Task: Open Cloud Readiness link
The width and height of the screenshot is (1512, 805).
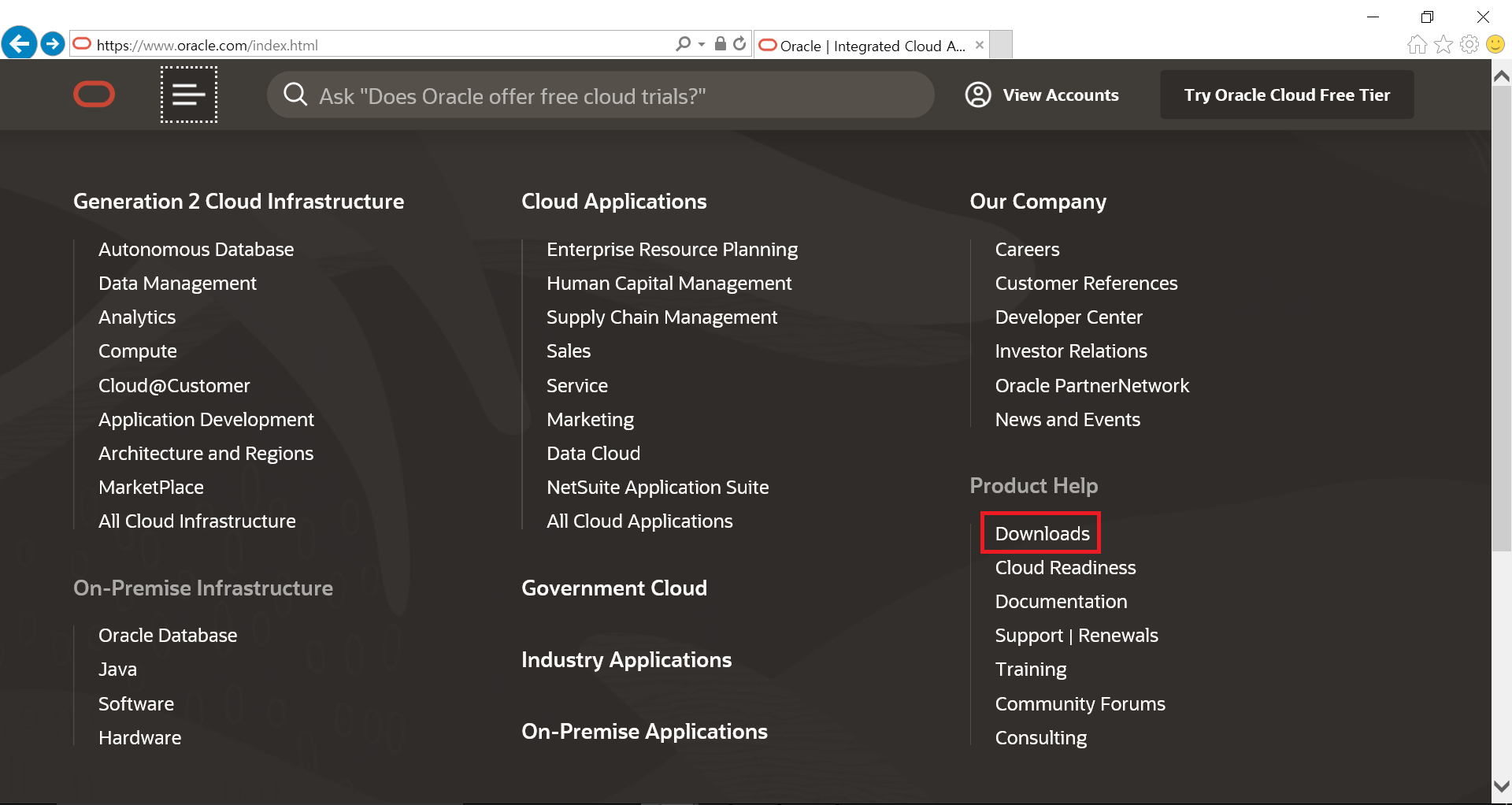Action: point(1065,568)
